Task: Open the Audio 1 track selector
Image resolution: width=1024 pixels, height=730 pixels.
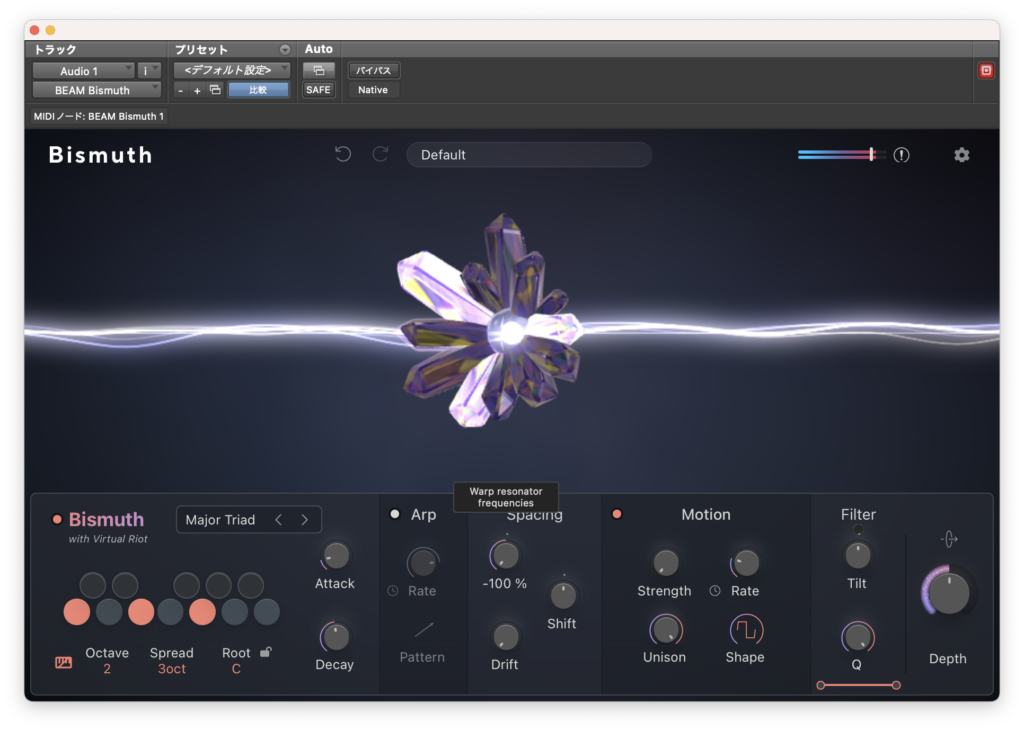Action: coord(84,71)
